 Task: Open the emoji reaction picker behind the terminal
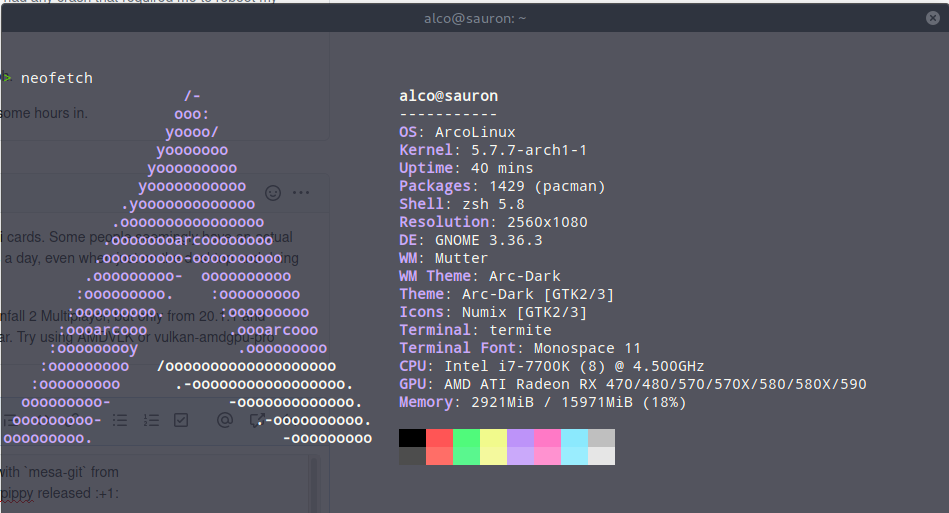(273, 192)
